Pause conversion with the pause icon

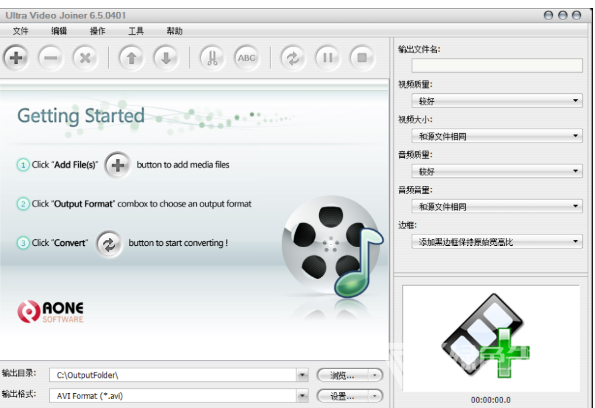[327, 58]
